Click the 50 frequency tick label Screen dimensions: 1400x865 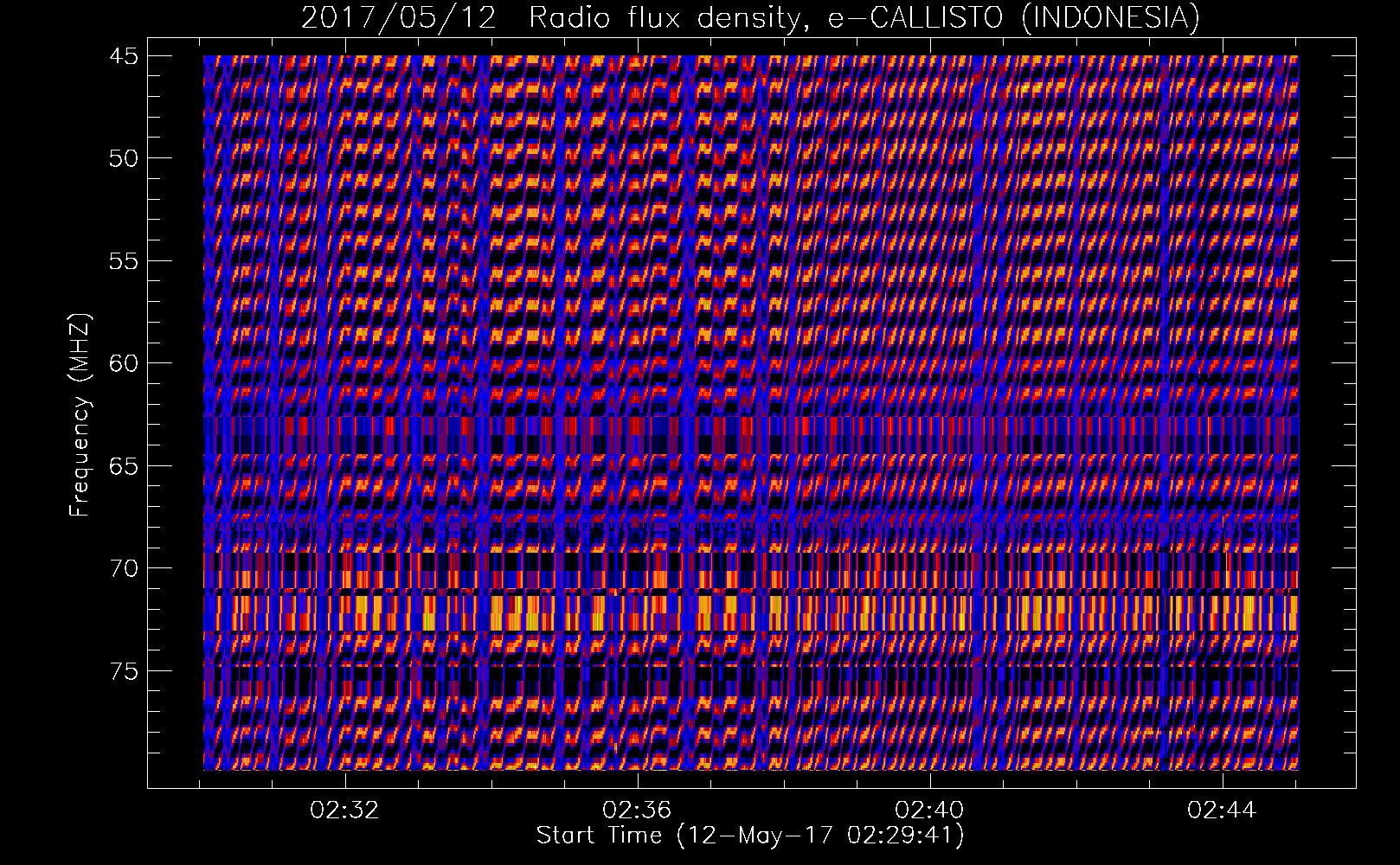coord(124,158)
